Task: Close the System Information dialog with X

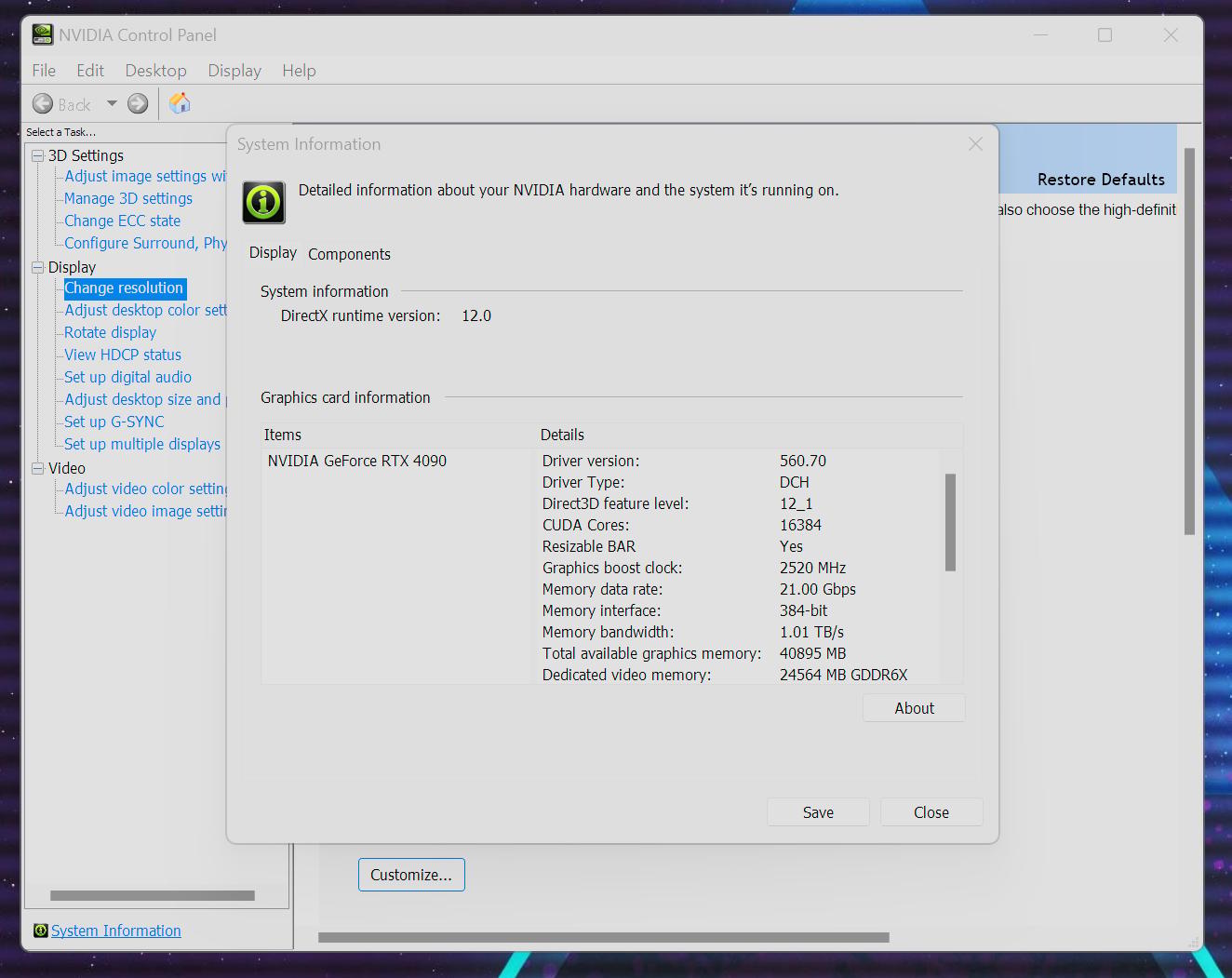Action: 975,144
